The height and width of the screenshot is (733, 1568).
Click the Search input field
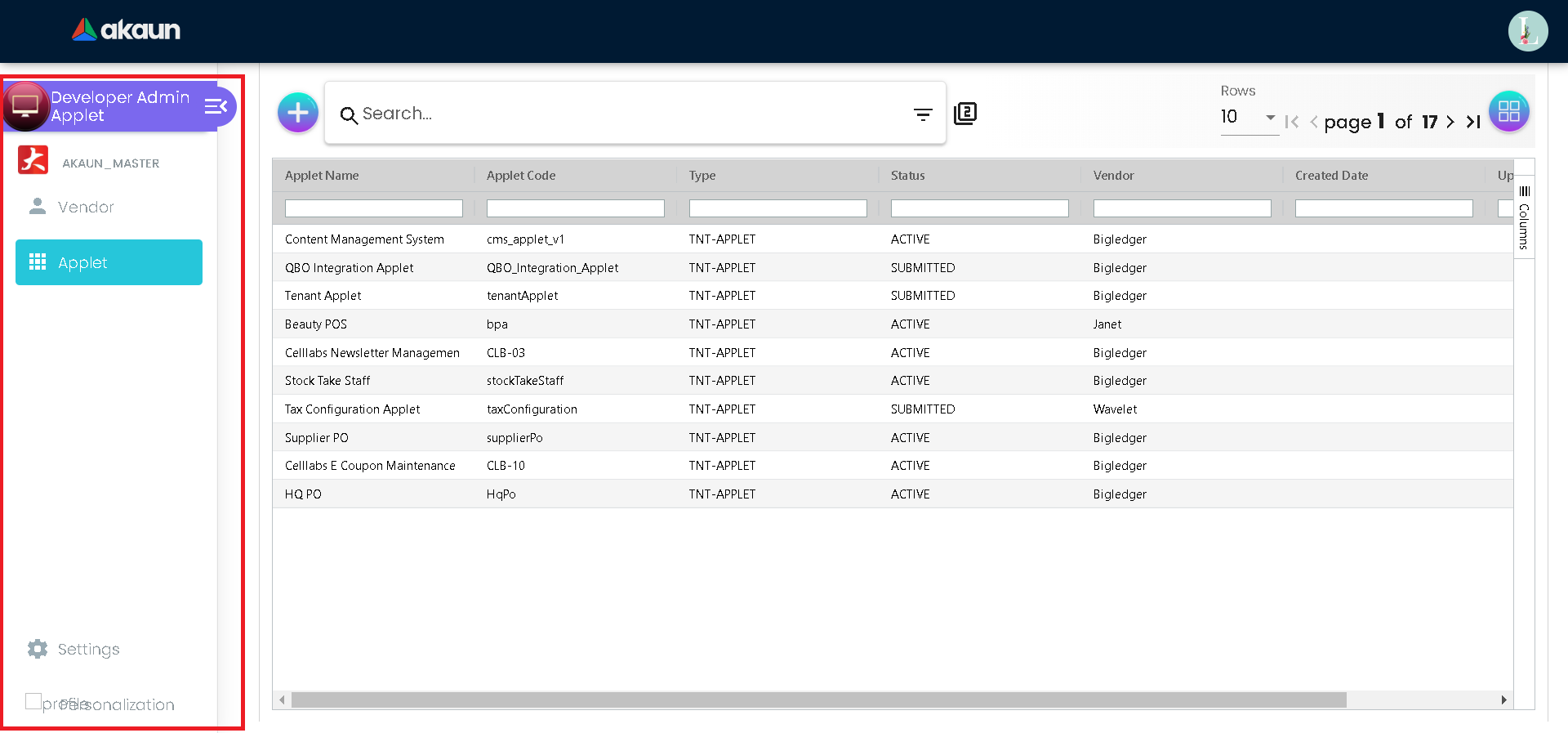(x=629, y=114)
